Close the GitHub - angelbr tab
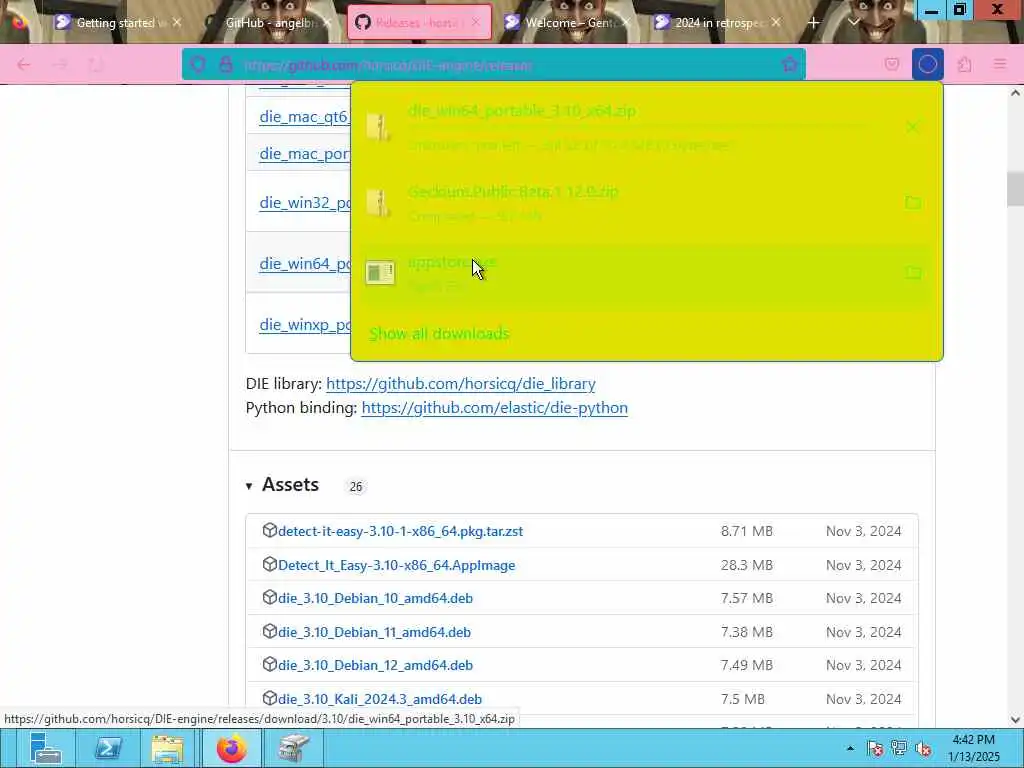Screen dimensions: 1024x768 click(x=327, y=23)
